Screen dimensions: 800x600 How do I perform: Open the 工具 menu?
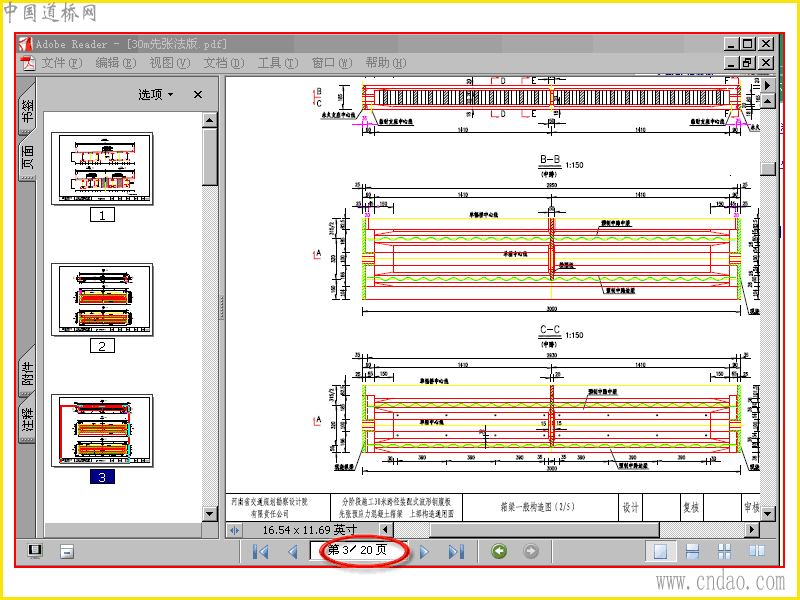pyautogui.click(x=278, y=63)
